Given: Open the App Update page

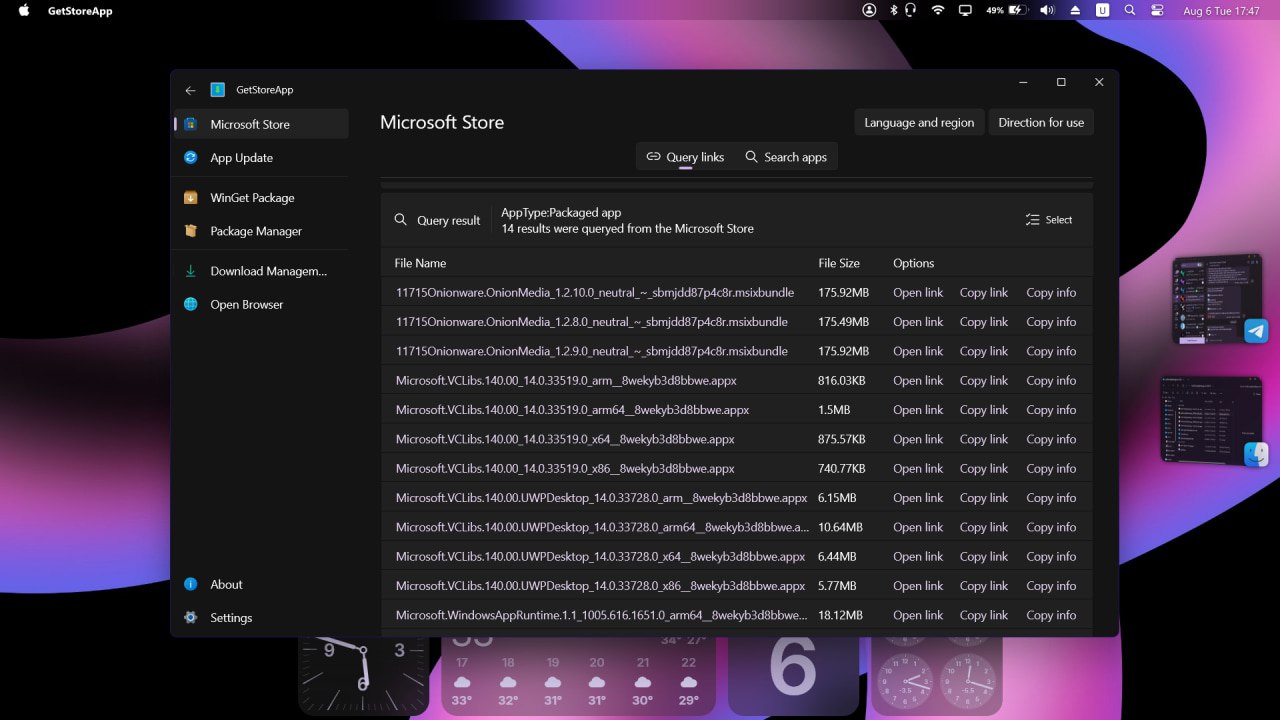Looking at the screenshot, I should click(241, 158).
